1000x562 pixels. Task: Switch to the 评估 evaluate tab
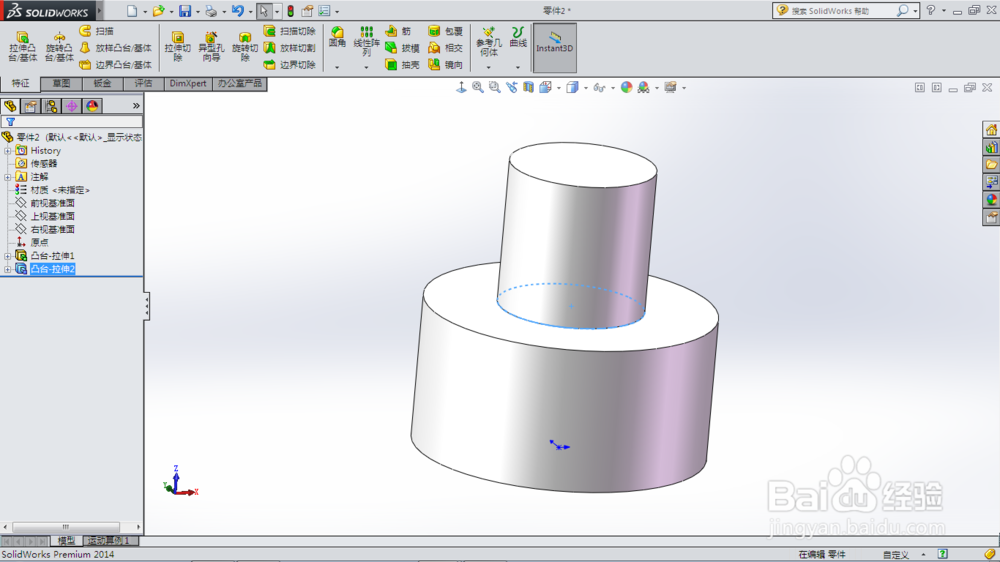pos(143,84)
